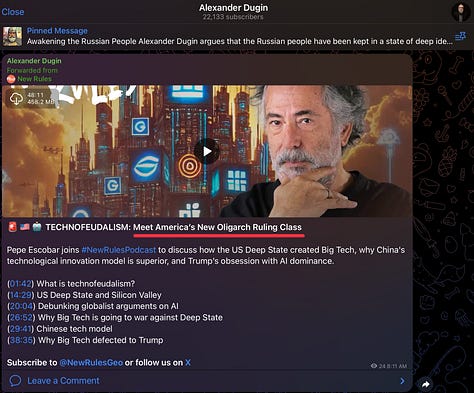The image size is (474, 393).
Task: Open comments via the right chevron
Action: [x=402, y=381]
